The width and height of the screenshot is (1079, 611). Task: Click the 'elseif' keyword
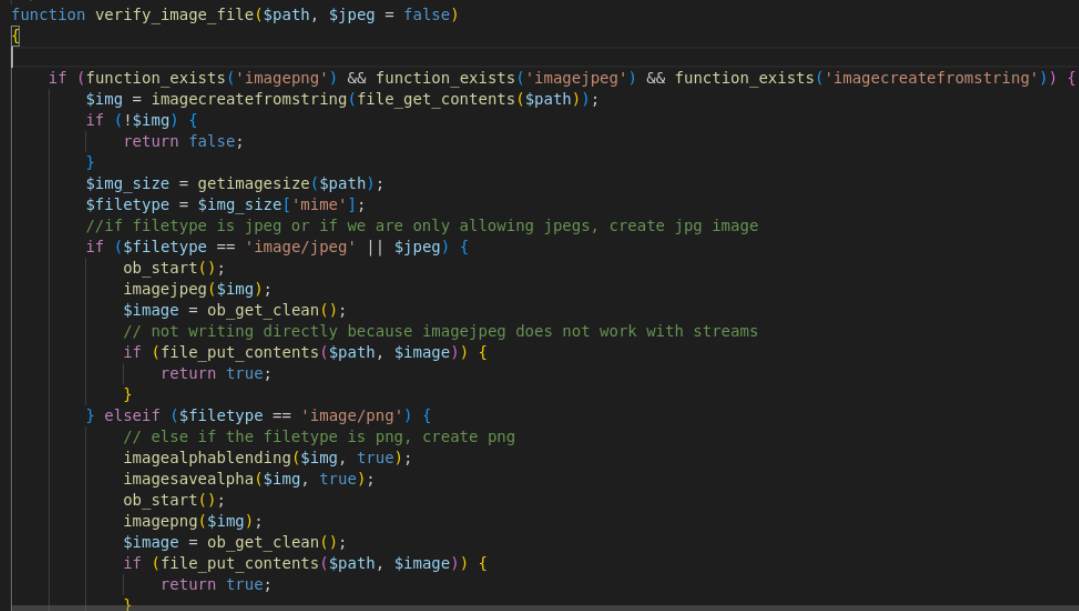pos(131,416)
